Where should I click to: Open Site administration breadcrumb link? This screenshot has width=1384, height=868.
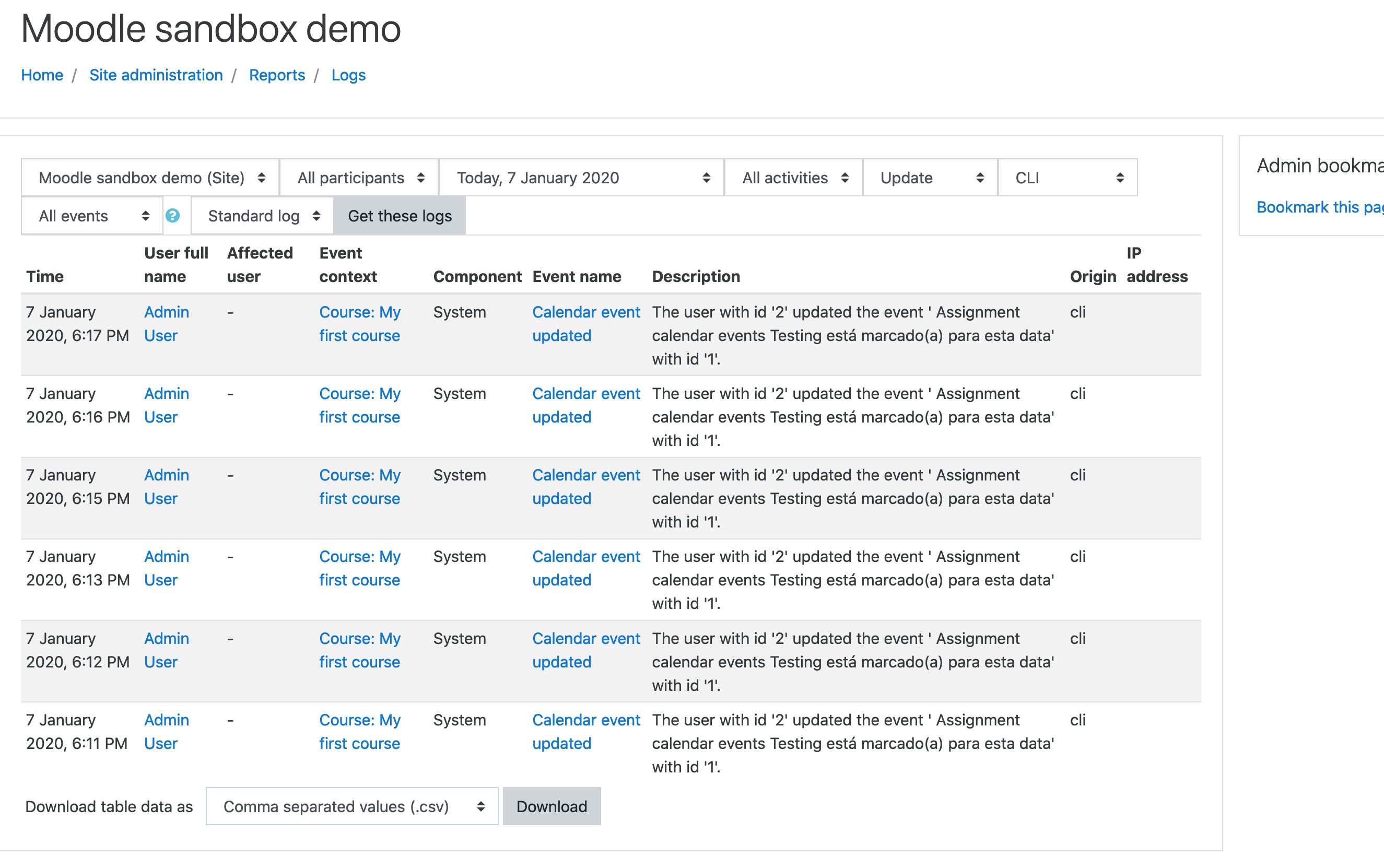[x=156, y=75]
